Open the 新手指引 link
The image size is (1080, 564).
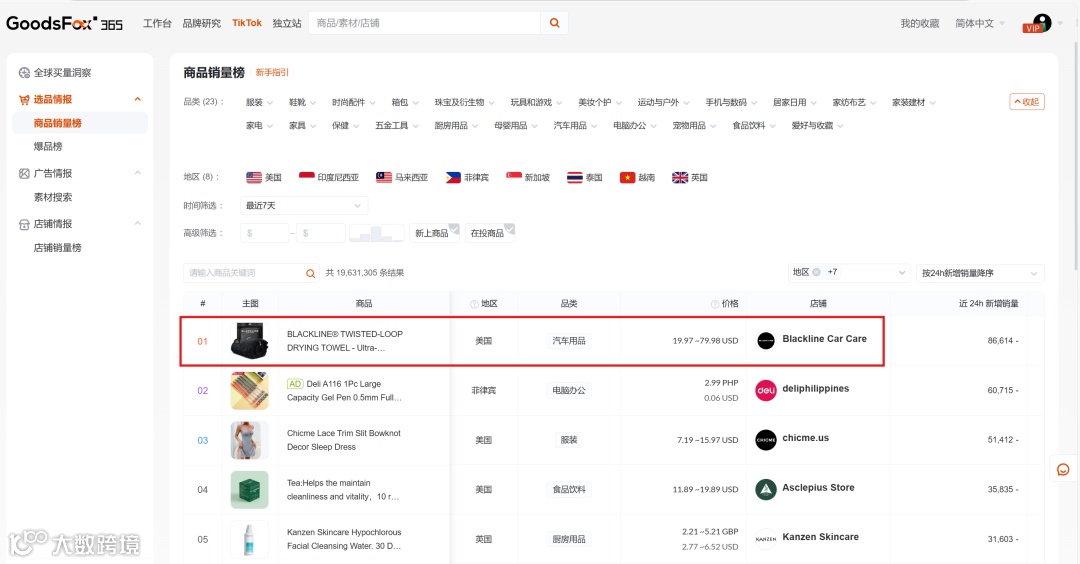(x=272, y=72)
